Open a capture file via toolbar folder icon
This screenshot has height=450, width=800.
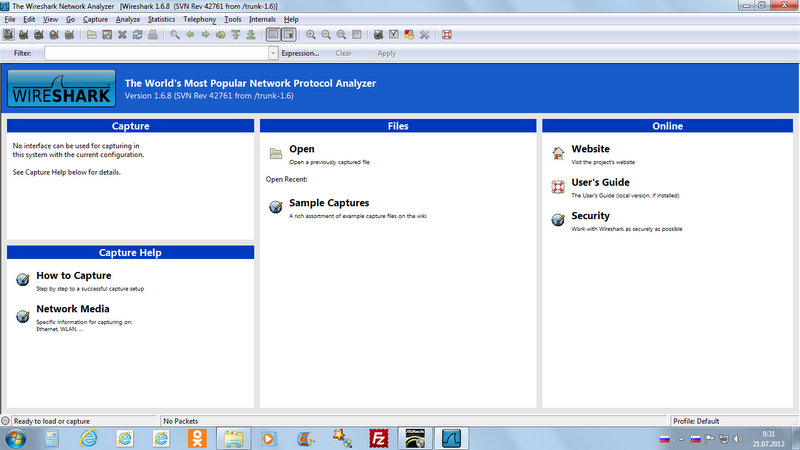(91, 35)
